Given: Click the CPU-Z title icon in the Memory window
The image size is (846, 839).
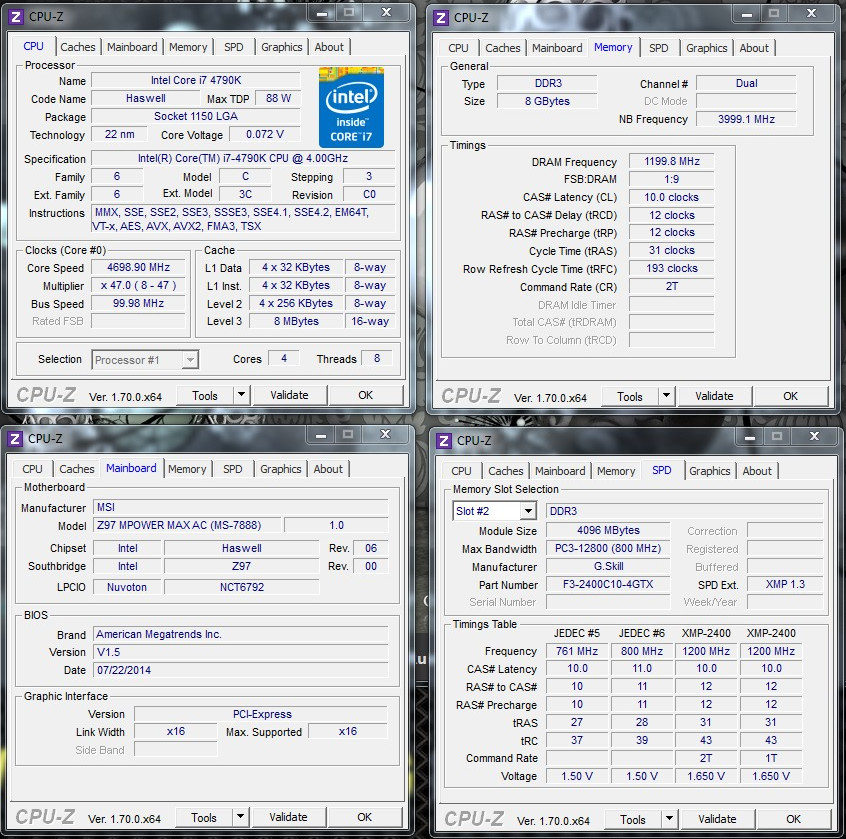Looking at the screenshot, I should [x=439, y=17].
